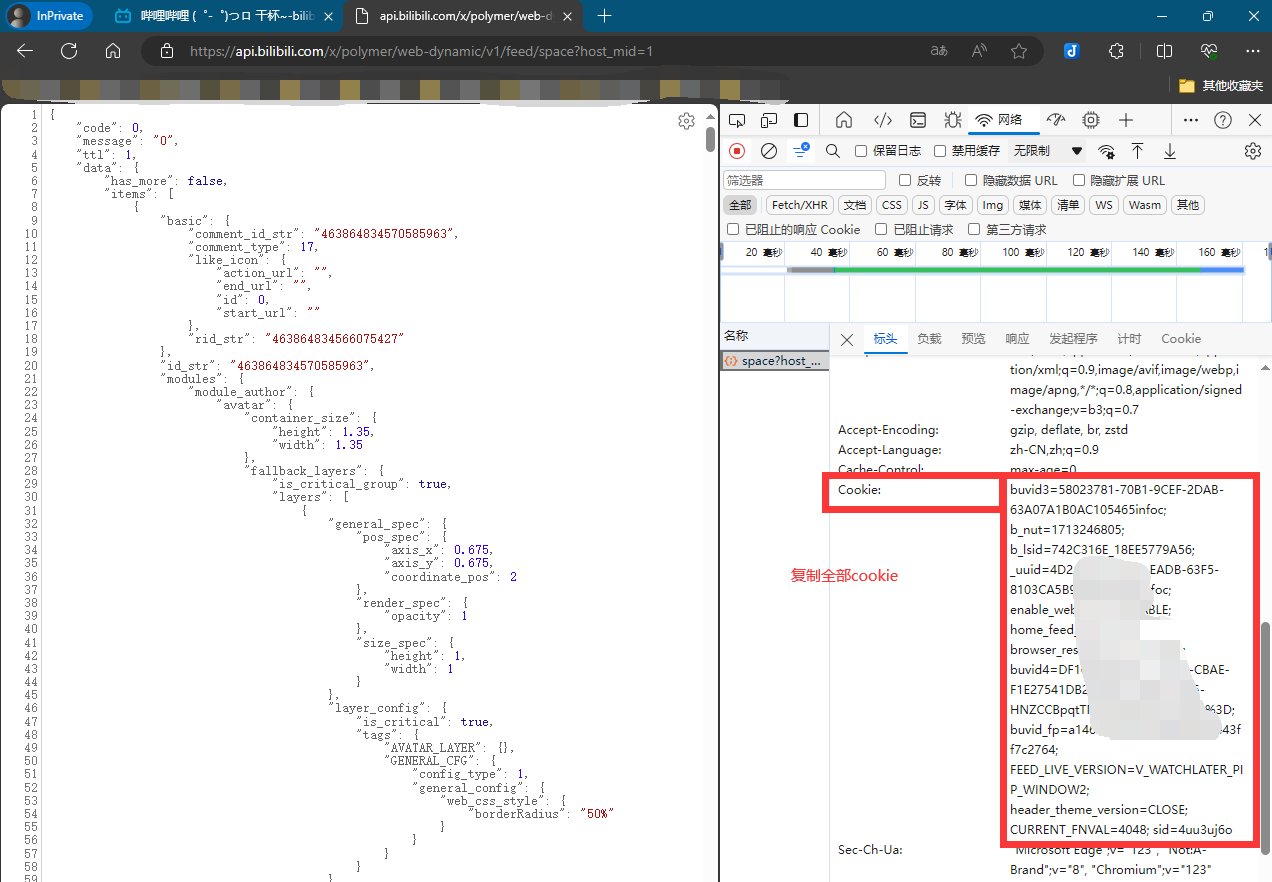Click the 筛选器 filter input field
This screenshot has height=882, width=1272.
point(804,181)
